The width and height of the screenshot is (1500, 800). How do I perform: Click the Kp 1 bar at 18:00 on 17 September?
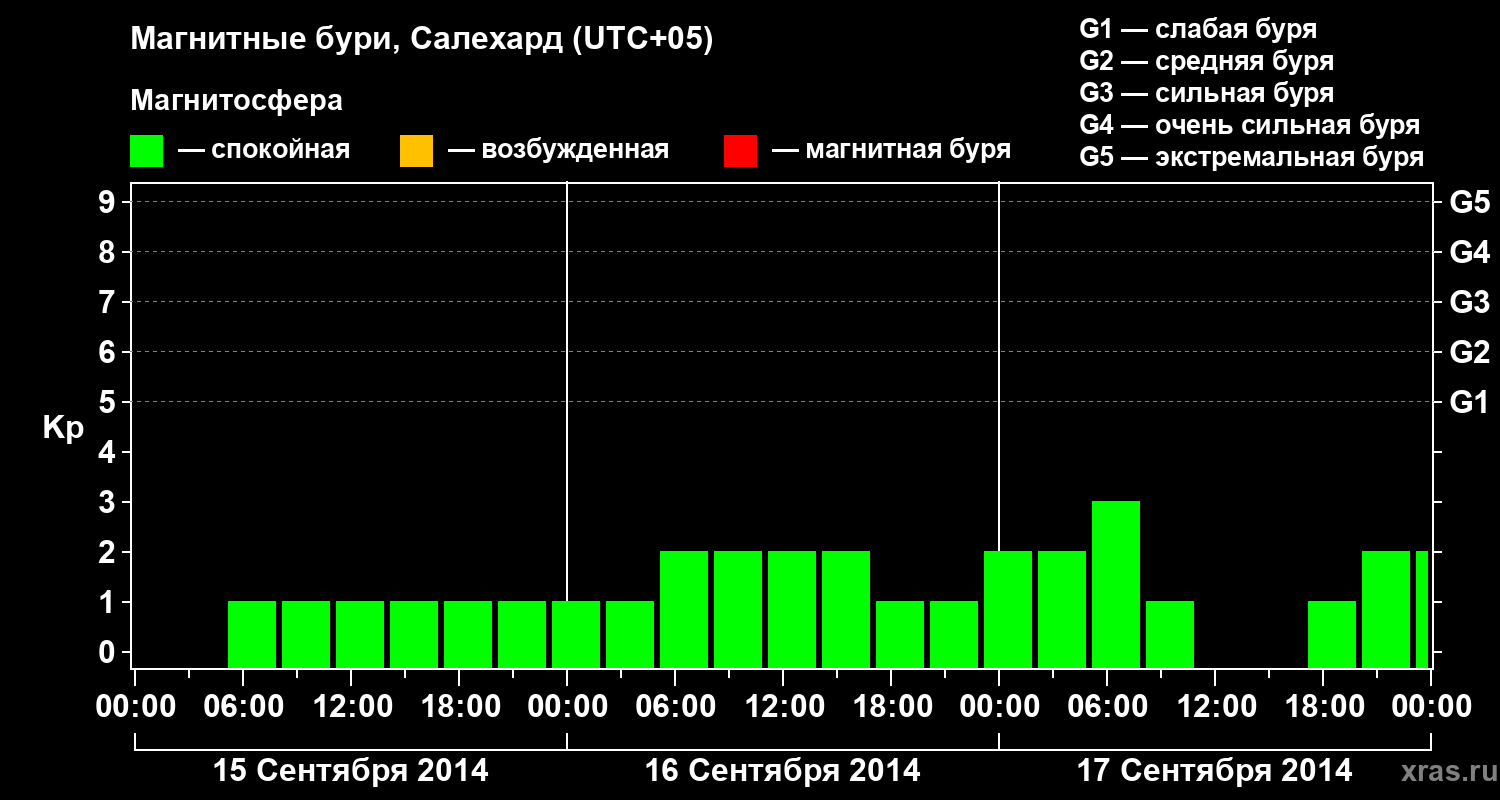point(1332,634)
